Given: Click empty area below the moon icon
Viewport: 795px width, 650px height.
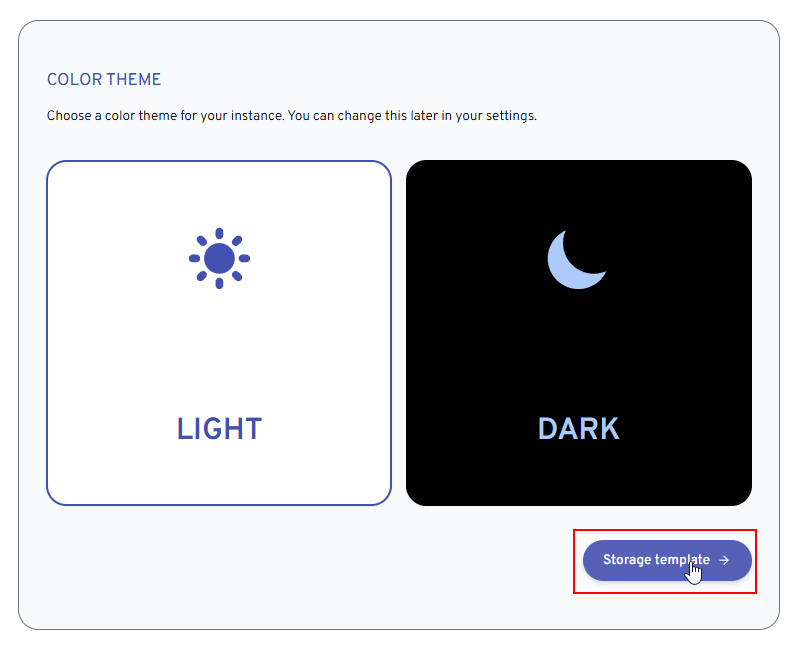Looking at the screenshot, I should (x=578, y=350).
